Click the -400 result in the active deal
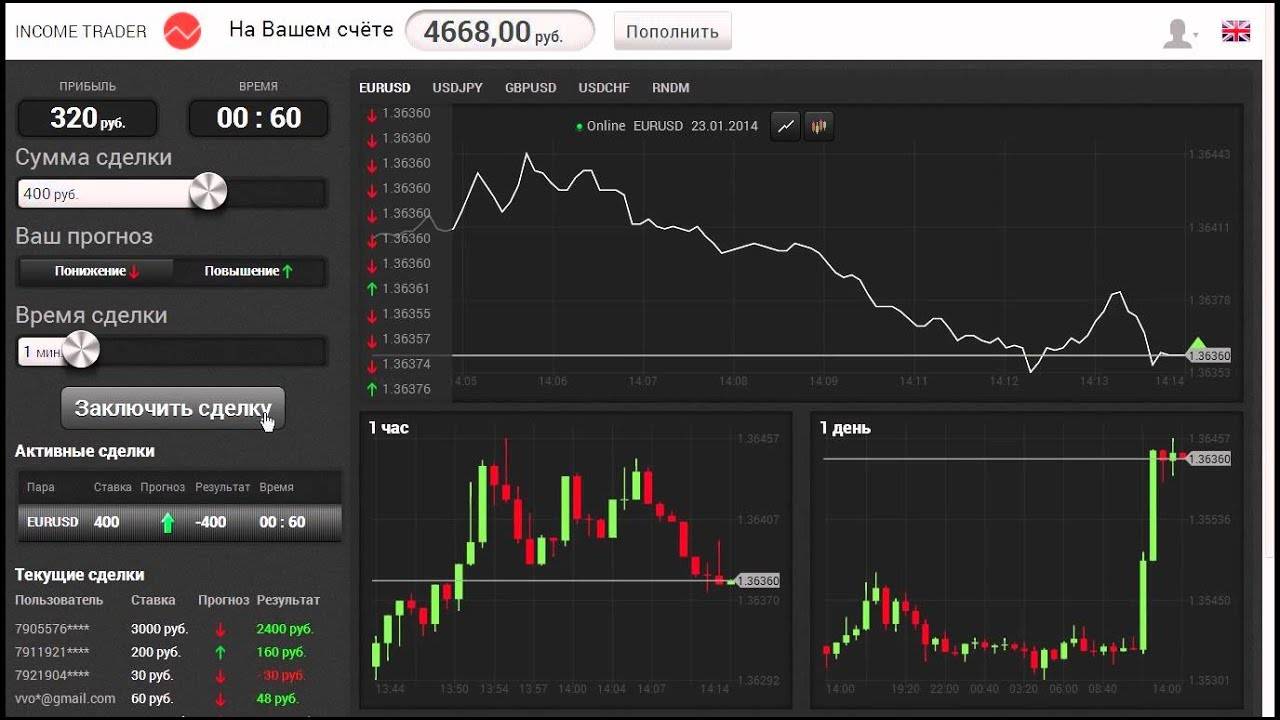The image size is (1280, 720). click(210, 522)
